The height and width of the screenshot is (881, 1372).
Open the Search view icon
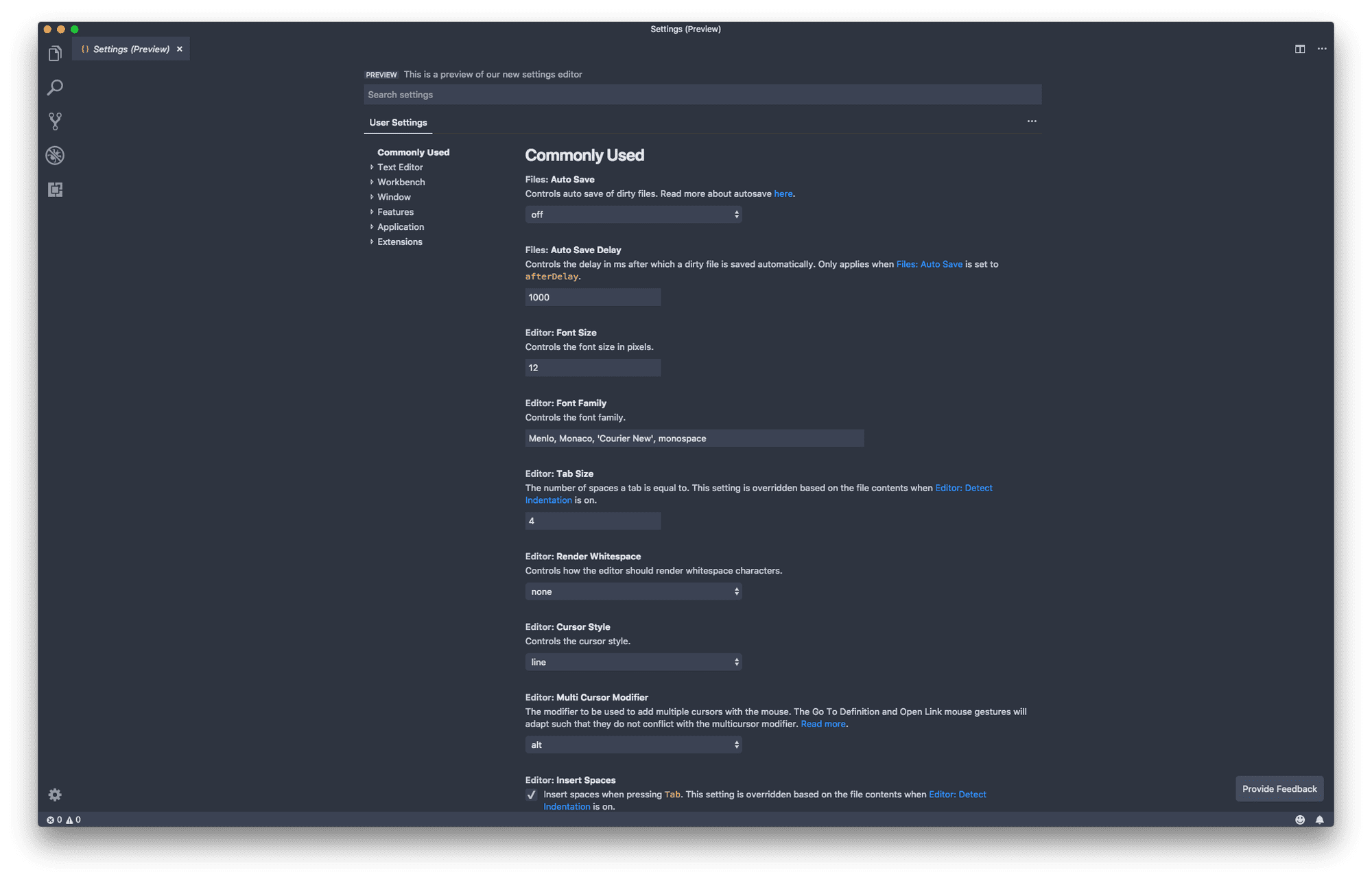pyautogui.click(x=55, y=88)
